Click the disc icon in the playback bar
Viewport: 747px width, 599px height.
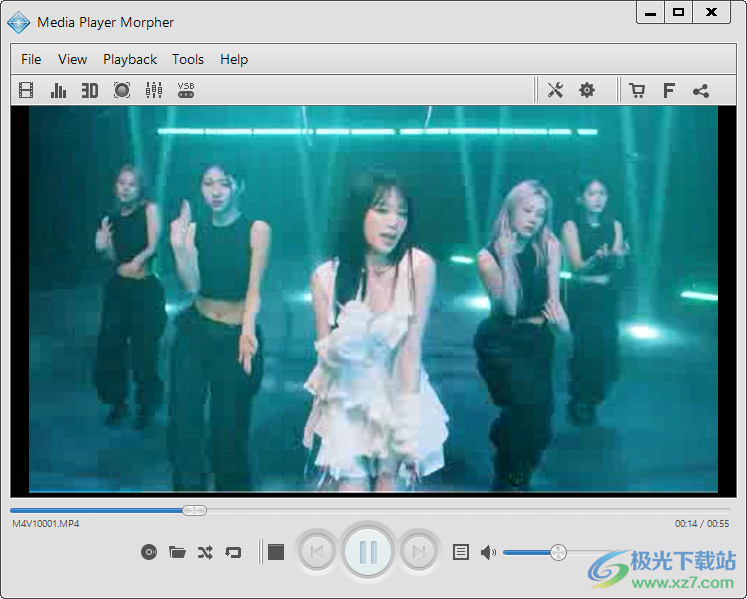coord(149,552)
